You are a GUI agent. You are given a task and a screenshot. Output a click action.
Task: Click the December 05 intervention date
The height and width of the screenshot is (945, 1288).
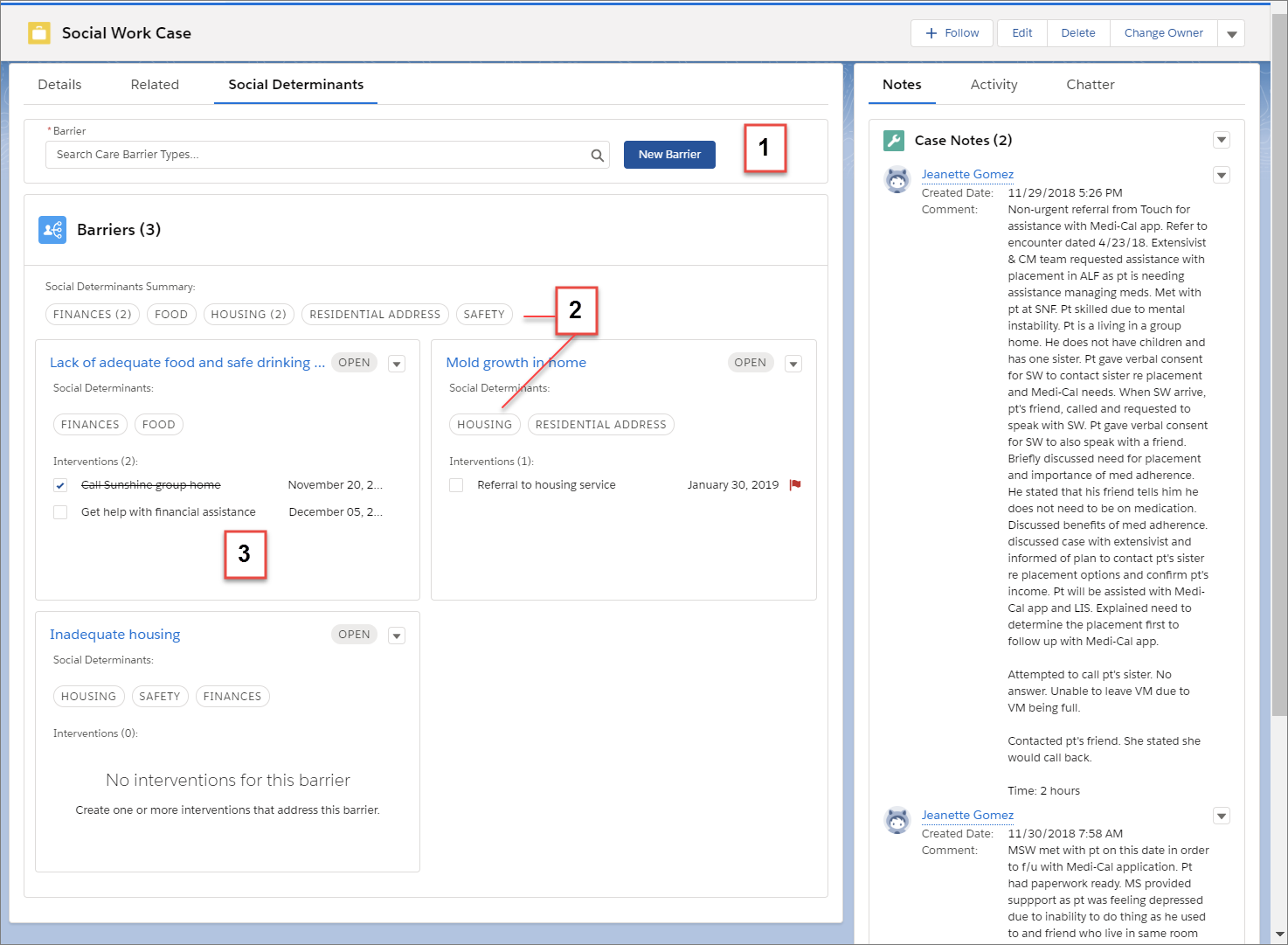(336, 512)
